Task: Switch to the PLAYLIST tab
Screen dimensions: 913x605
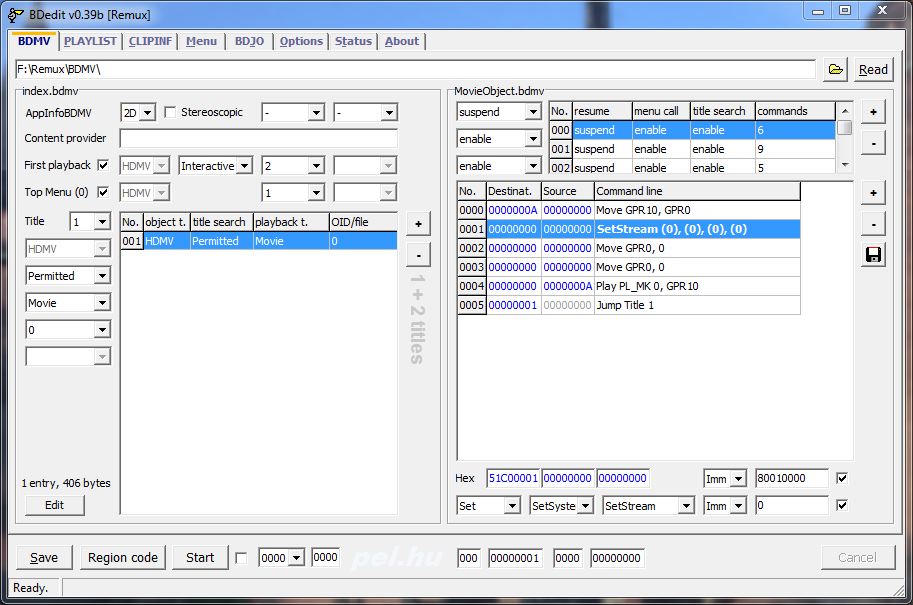Action: point(90,41)
